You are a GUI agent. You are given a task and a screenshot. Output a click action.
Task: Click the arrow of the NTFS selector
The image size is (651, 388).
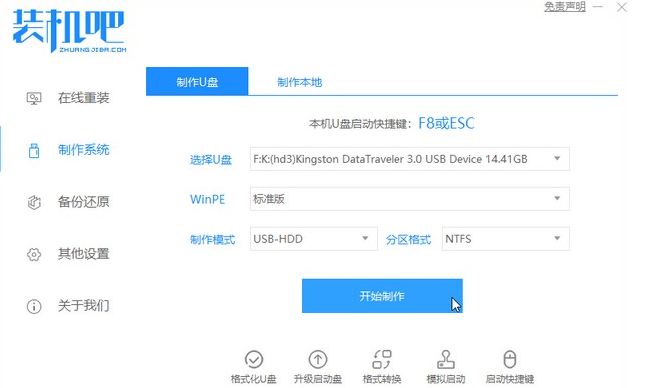click(557, 238)
